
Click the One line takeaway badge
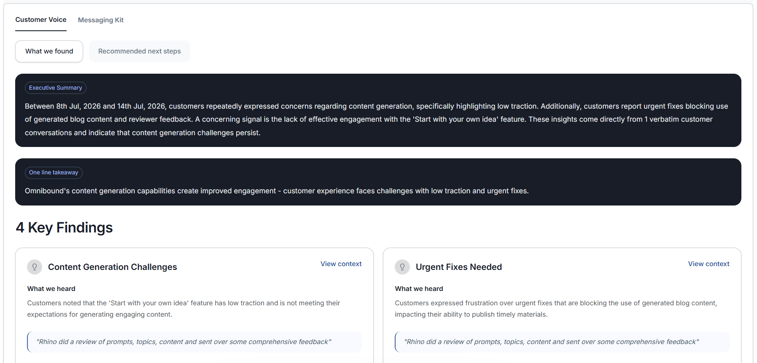(54, 172)
